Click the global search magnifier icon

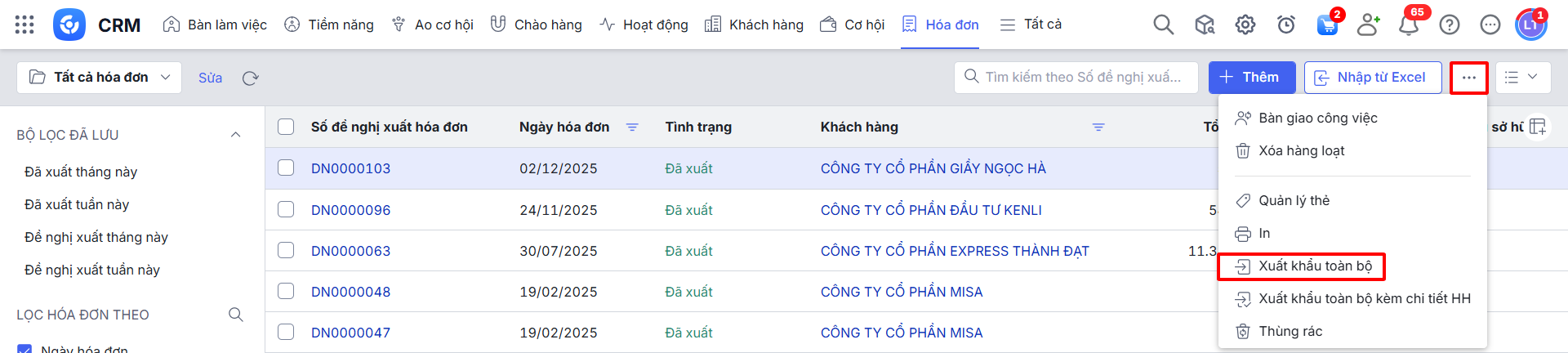(x=1163, y=25)
